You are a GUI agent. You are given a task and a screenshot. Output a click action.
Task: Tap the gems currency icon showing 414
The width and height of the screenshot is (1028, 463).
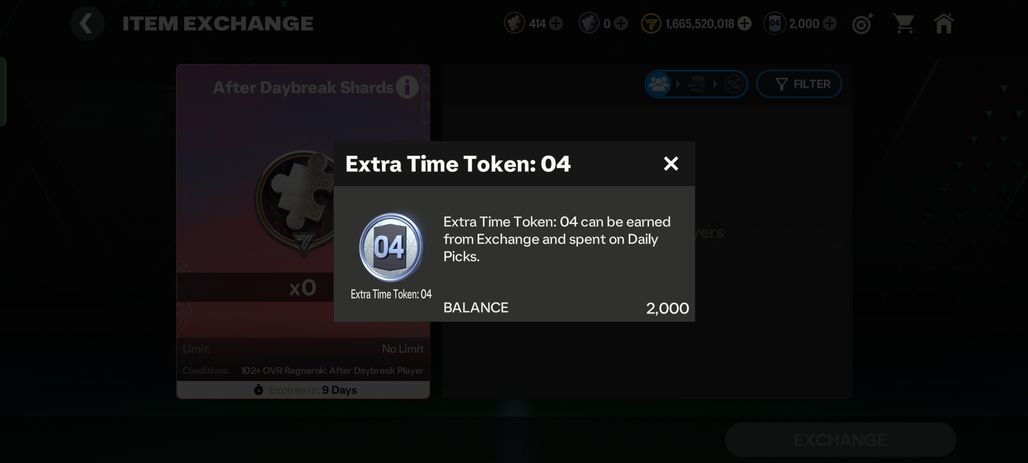(x=515, y=24)
